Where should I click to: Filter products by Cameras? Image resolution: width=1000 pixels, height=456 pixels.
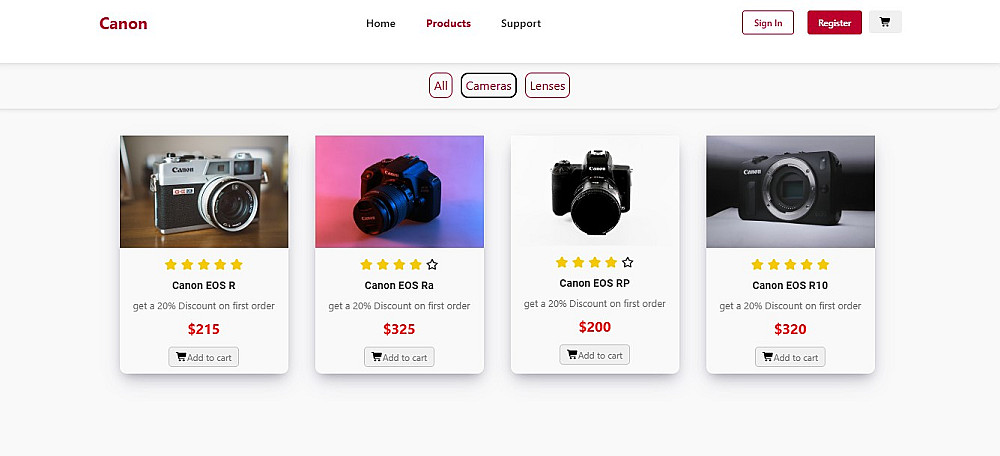pos(489,86)
